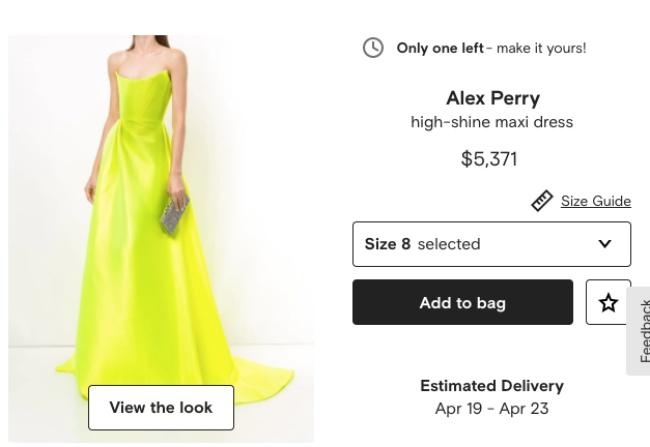Click the Apr 19 - Apr 23 dates
Image resolution: width=650 pixels, height=447 pixels.
tap(491, 408)
